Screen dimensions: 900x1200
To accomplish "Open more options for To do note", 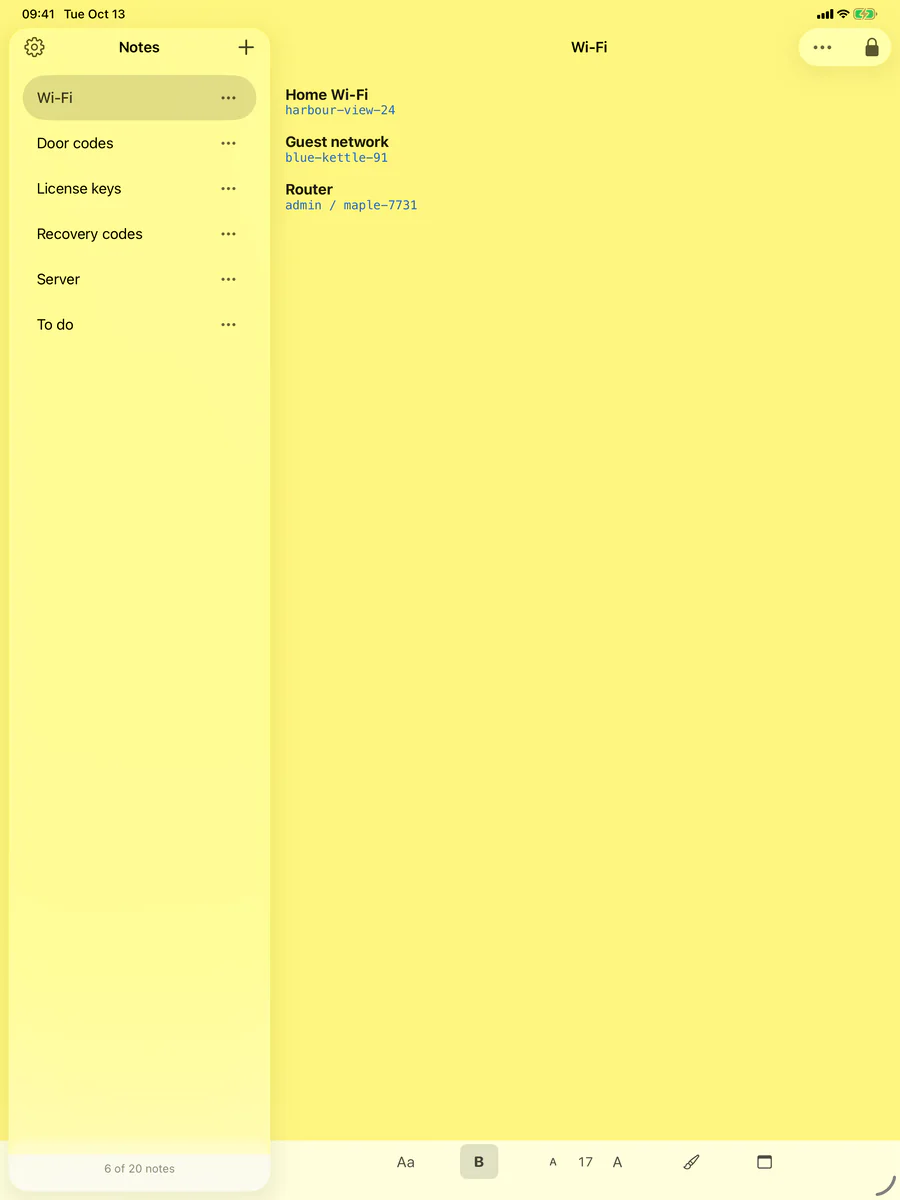I will 228,324.
